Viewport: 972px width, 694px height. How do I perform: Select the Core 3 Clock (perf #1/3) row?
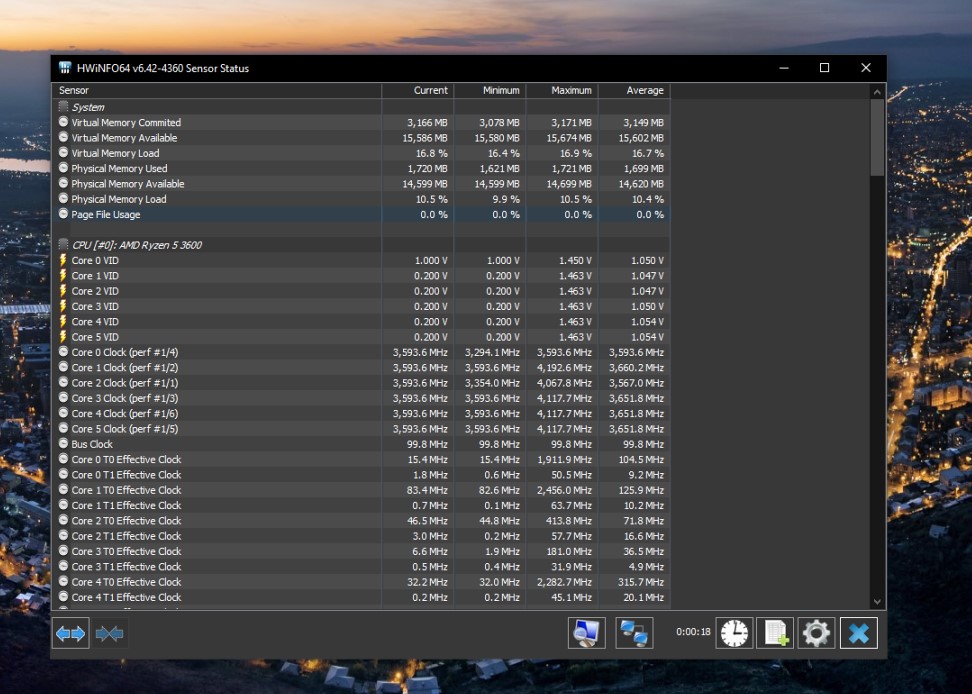tap(361, 398)
